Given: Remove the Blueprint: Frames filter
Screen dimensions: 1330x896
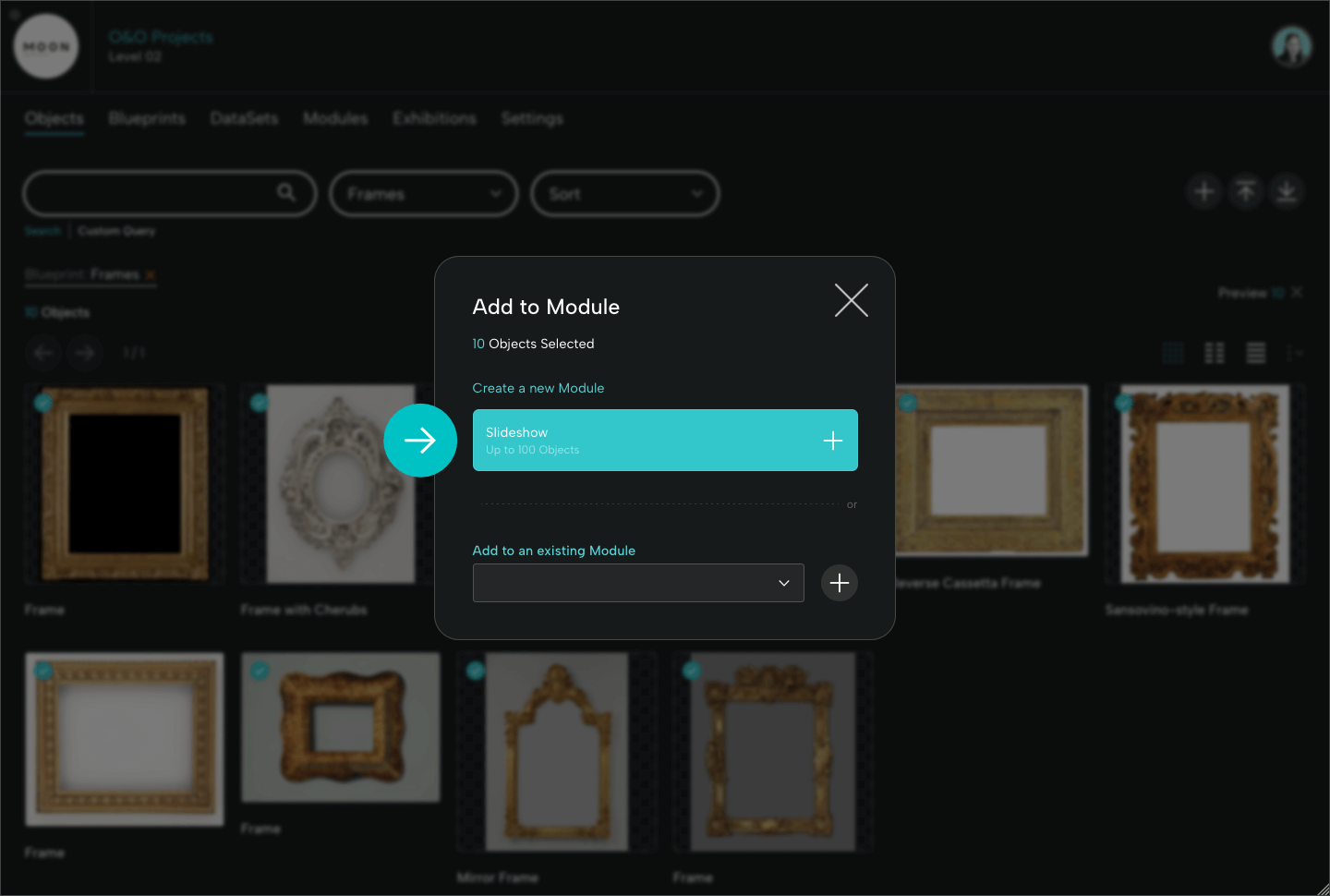Looking at the screenshot, I should (150, 274).
